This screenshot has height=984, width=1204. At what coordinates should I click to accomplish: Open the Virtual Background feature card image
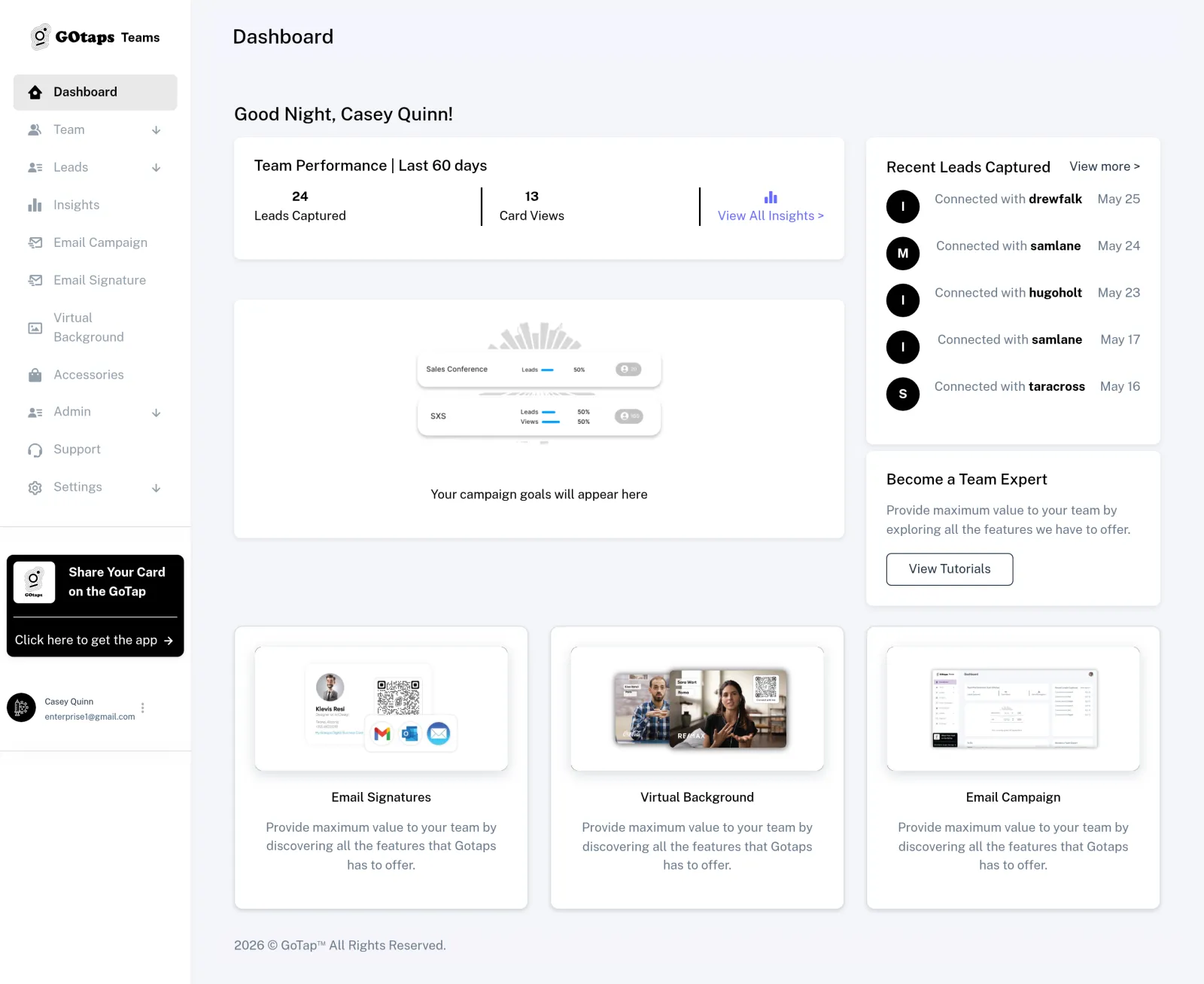point(697,708)
